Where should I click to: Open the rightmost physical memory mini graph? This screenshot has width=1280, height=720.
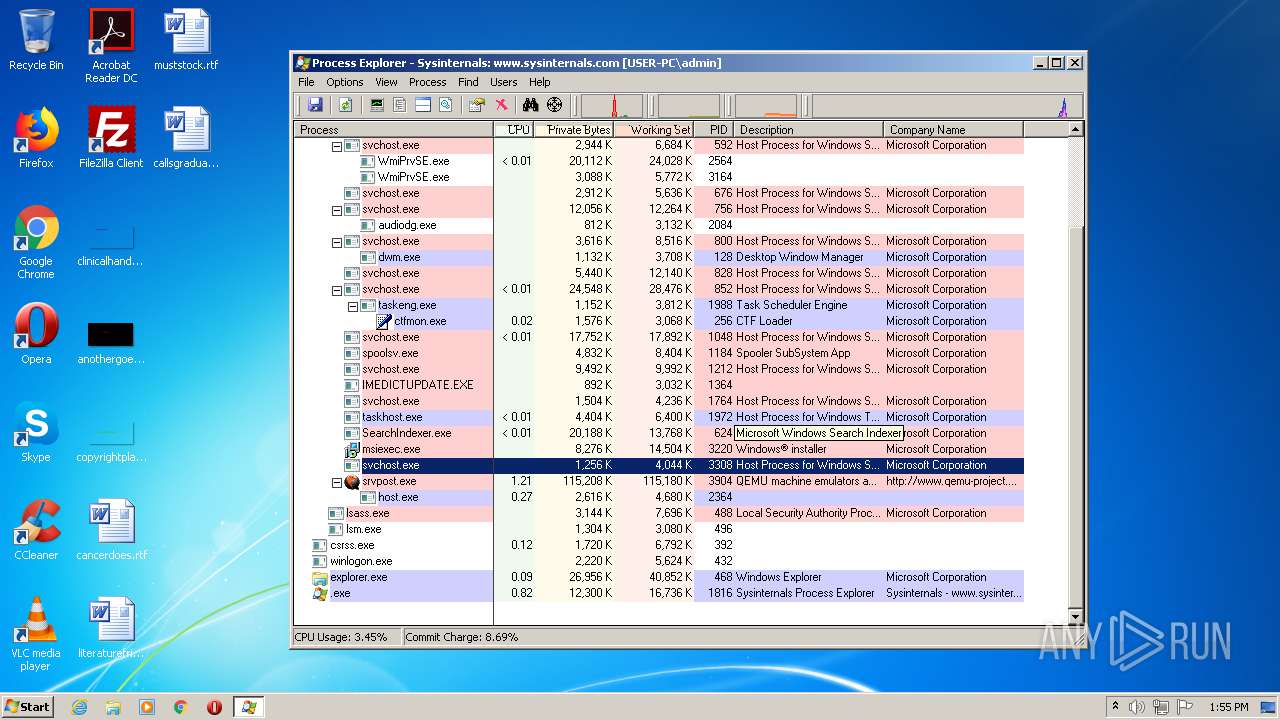(946, 106)
